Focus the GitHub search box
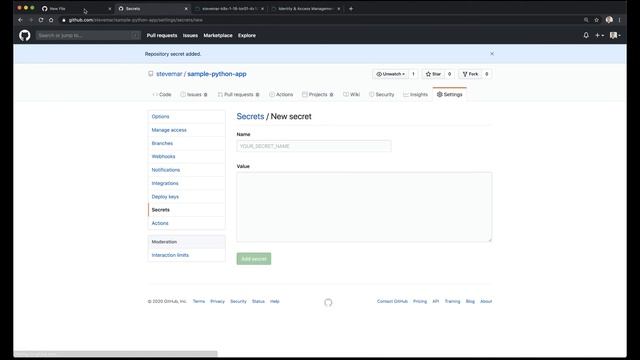Image resolution: width=640 pixels, height=360 pixels. [88, 36]
